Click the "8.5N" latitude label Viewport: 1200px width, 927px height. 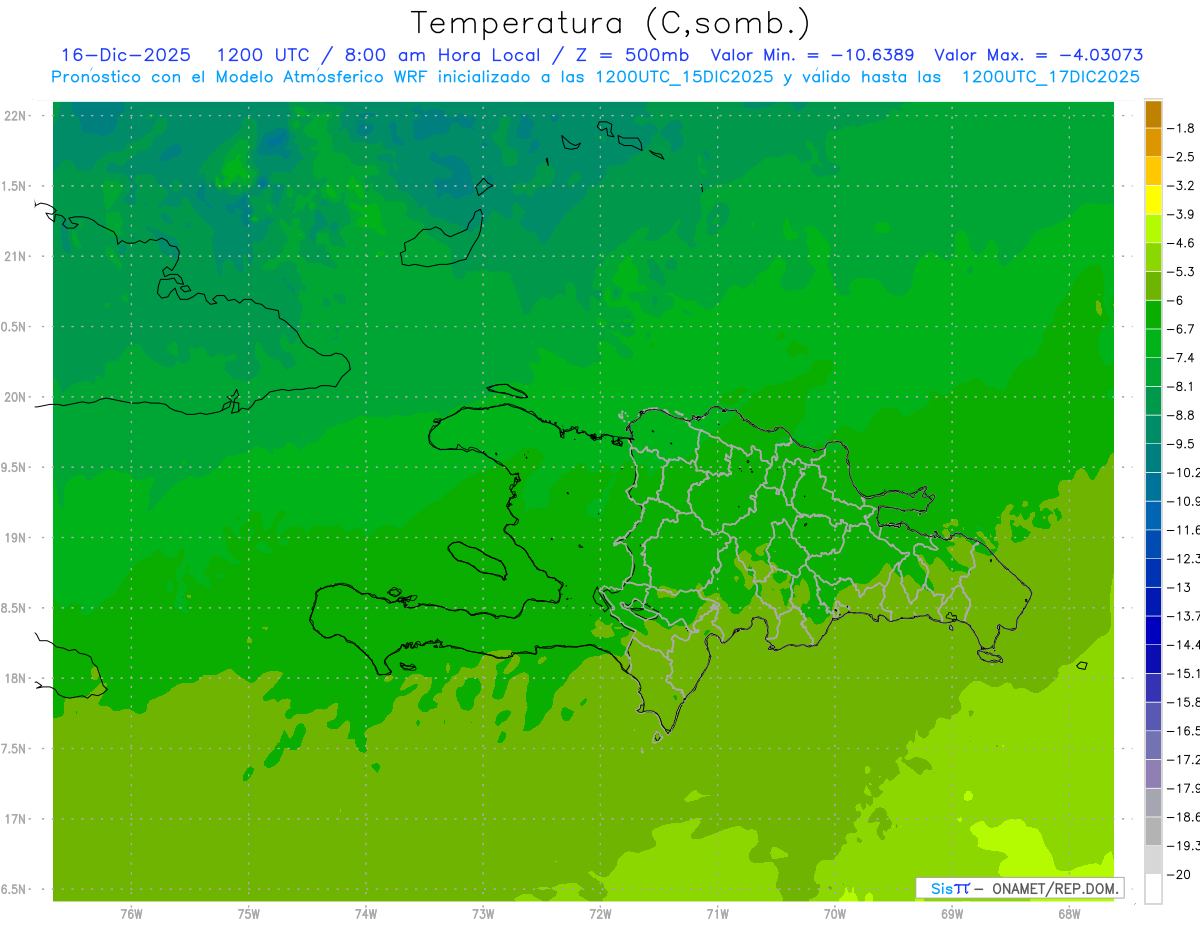tap(15, 608)
